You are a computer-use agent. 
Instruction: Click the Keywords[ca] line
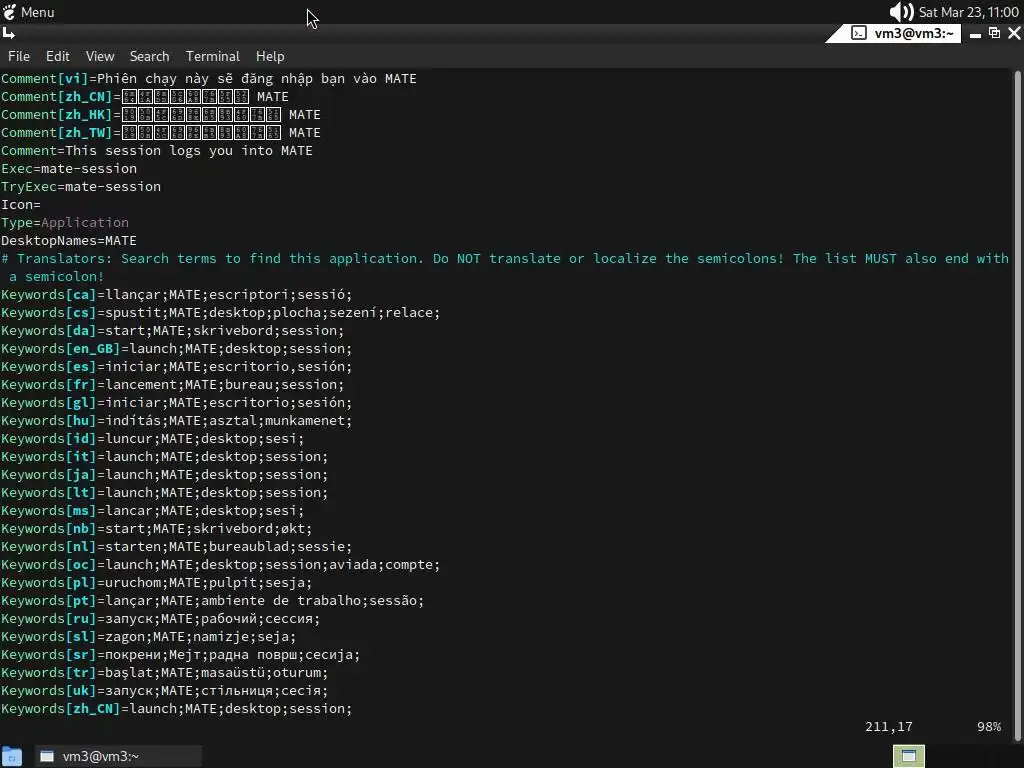pyautogui.click(x=176, y=295)
